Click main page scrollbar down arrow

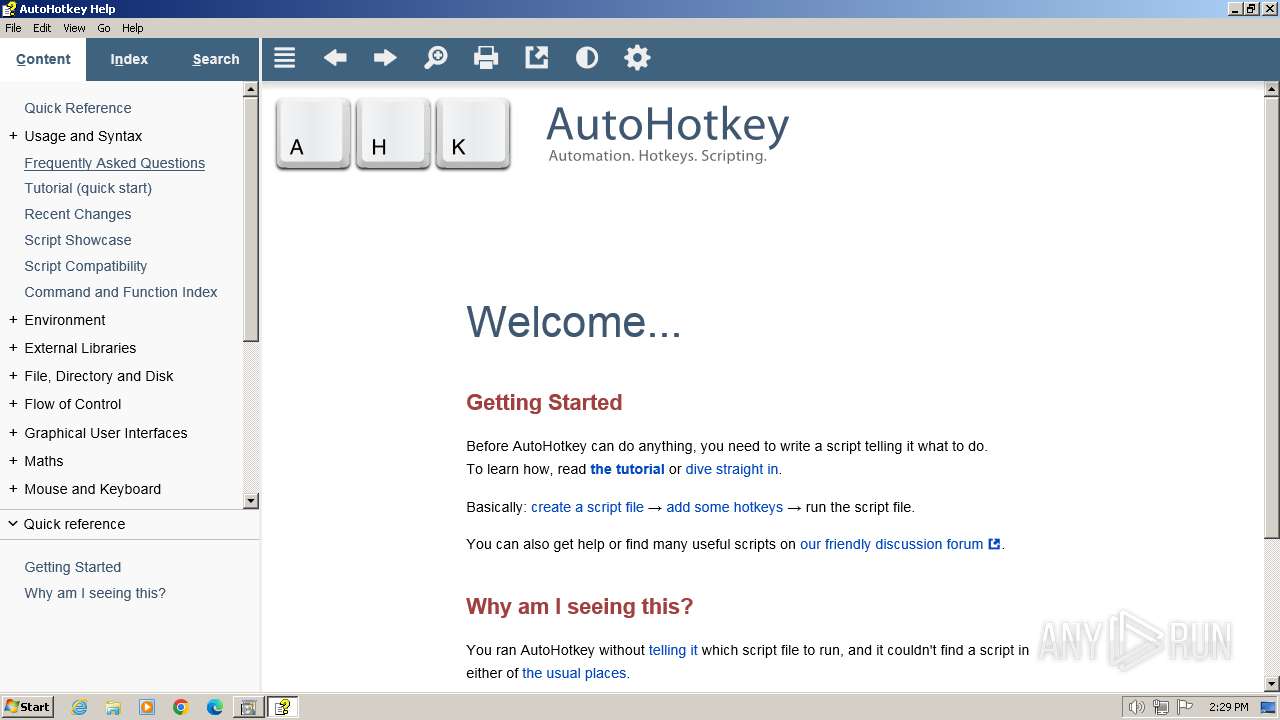coord(1272,684)
